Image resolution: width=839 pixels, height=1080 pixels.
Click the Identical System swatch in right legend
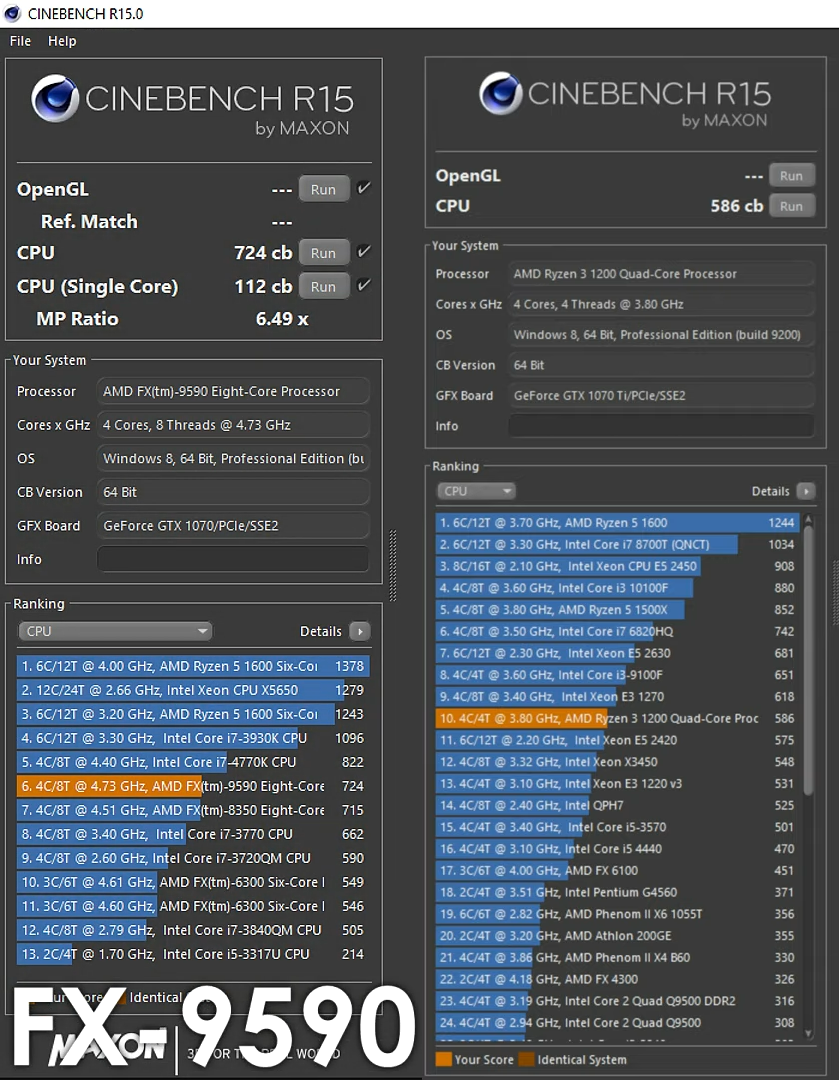click(526, 1059)
